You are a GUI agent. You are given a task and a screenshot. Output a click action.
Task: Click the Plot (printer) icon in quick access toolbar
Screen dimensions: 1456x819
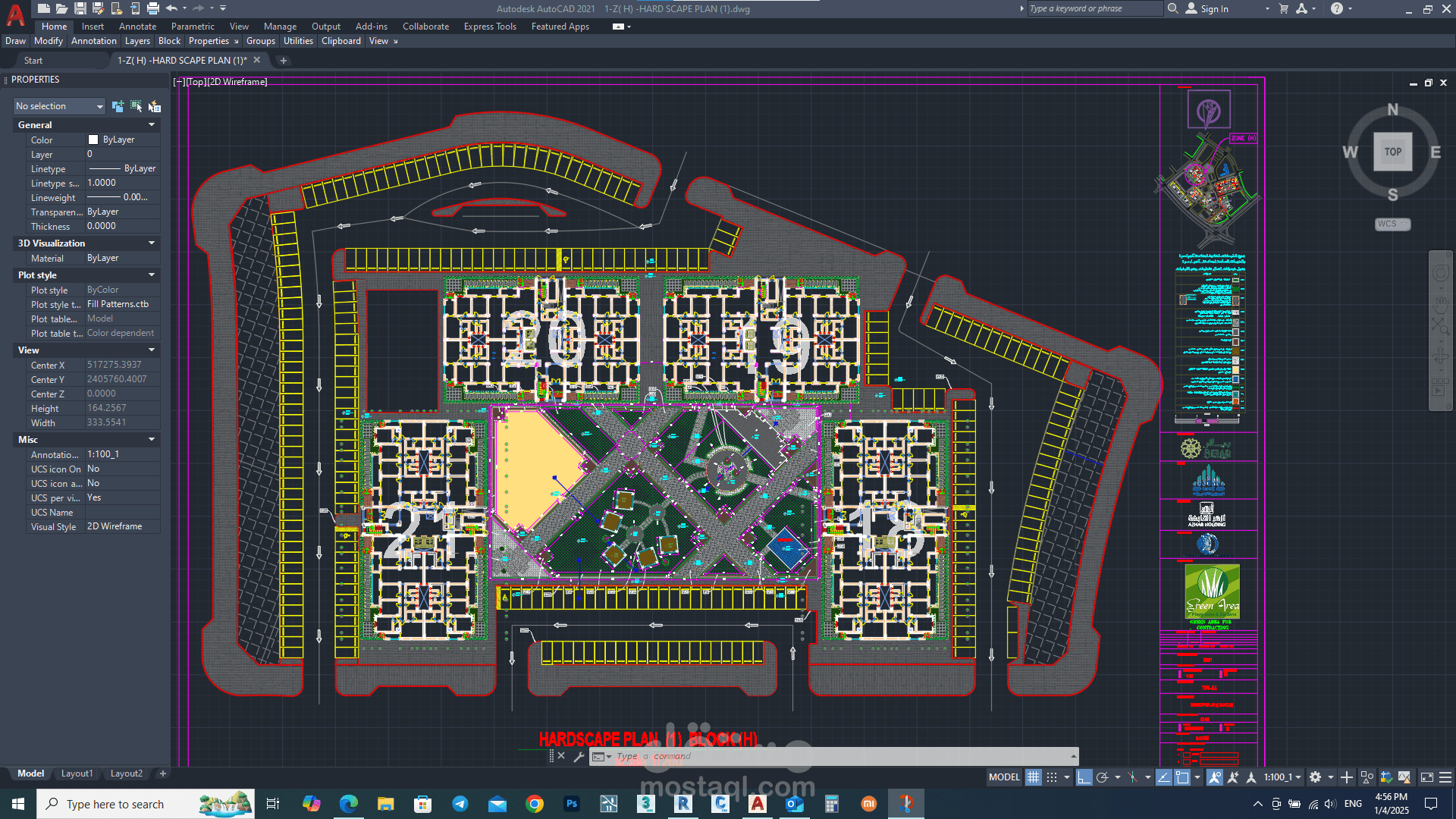(x=153, y=8)
